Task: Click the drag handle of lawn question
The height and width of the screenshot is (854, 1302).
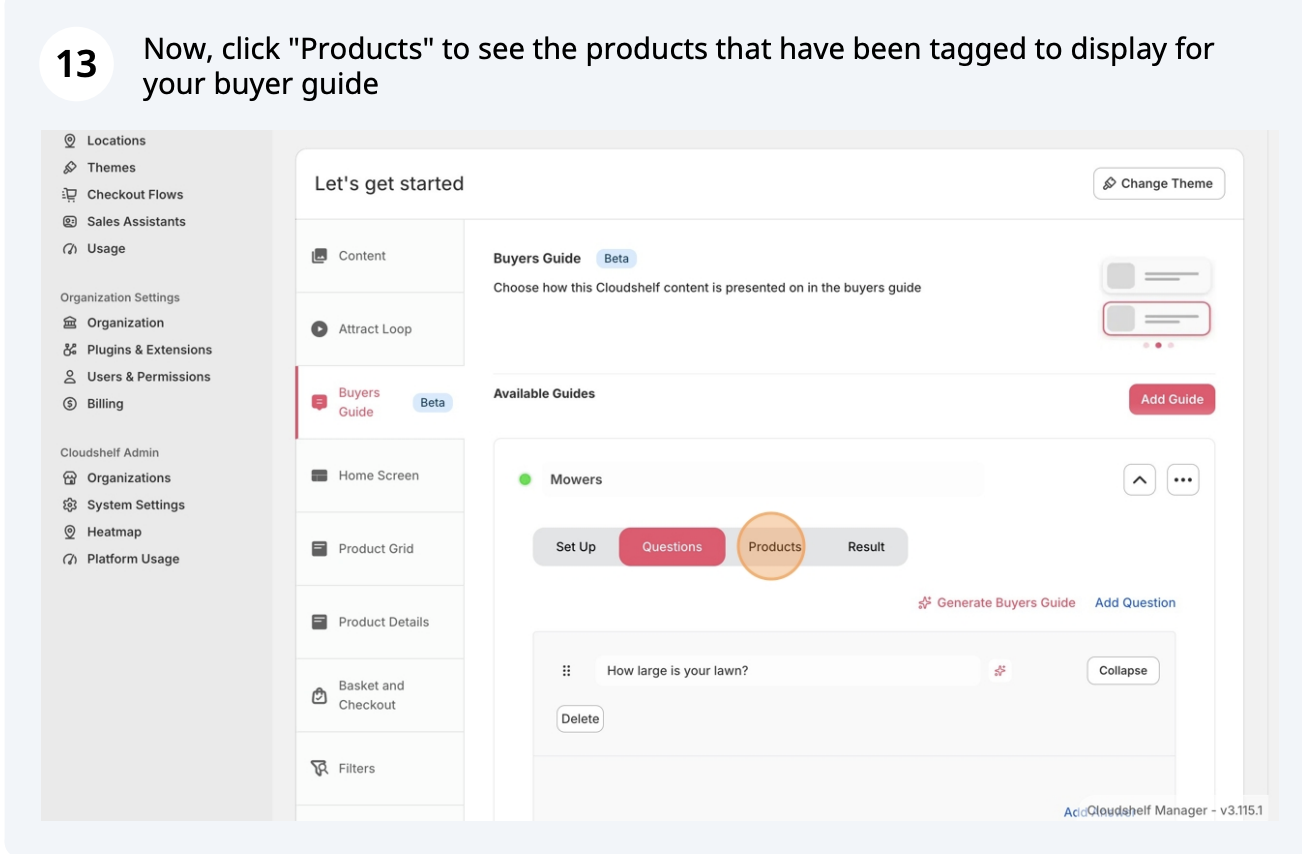Action: point(566,671)
